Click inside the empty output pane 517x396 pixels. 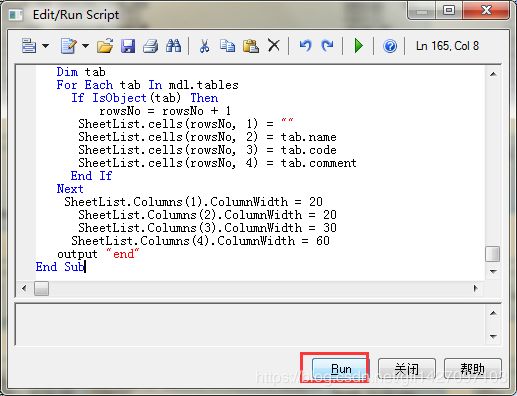coord(251,324)
